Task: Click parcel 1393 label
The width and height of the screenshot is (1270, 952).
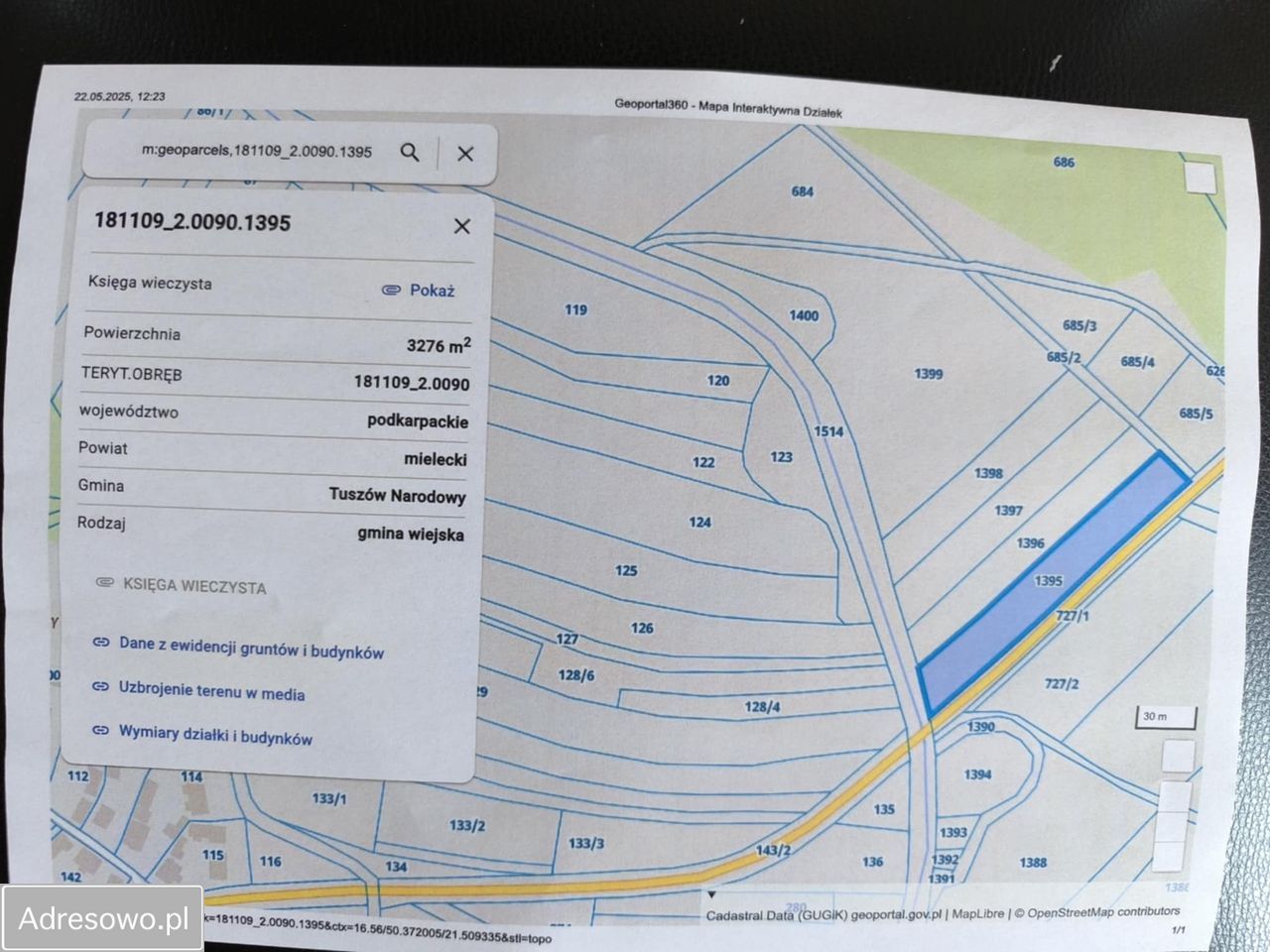Action: point(952,833)
